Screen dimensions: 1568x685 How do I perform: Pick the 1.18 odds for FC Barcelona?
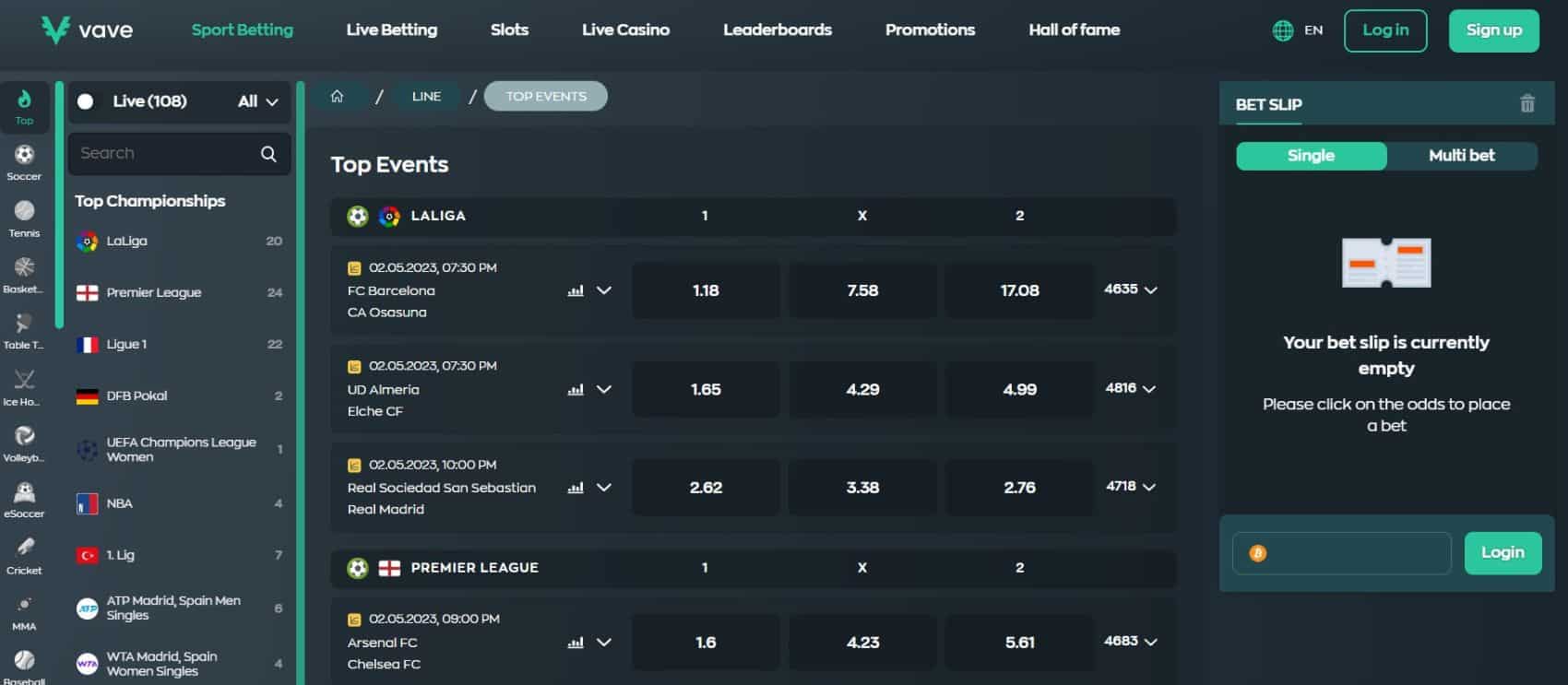click(x=705, y=289)
